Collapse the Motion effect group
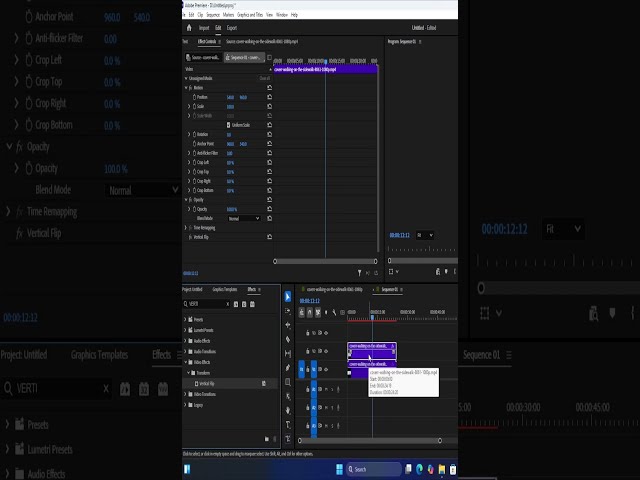640x480 pixels. coord(186,88)
